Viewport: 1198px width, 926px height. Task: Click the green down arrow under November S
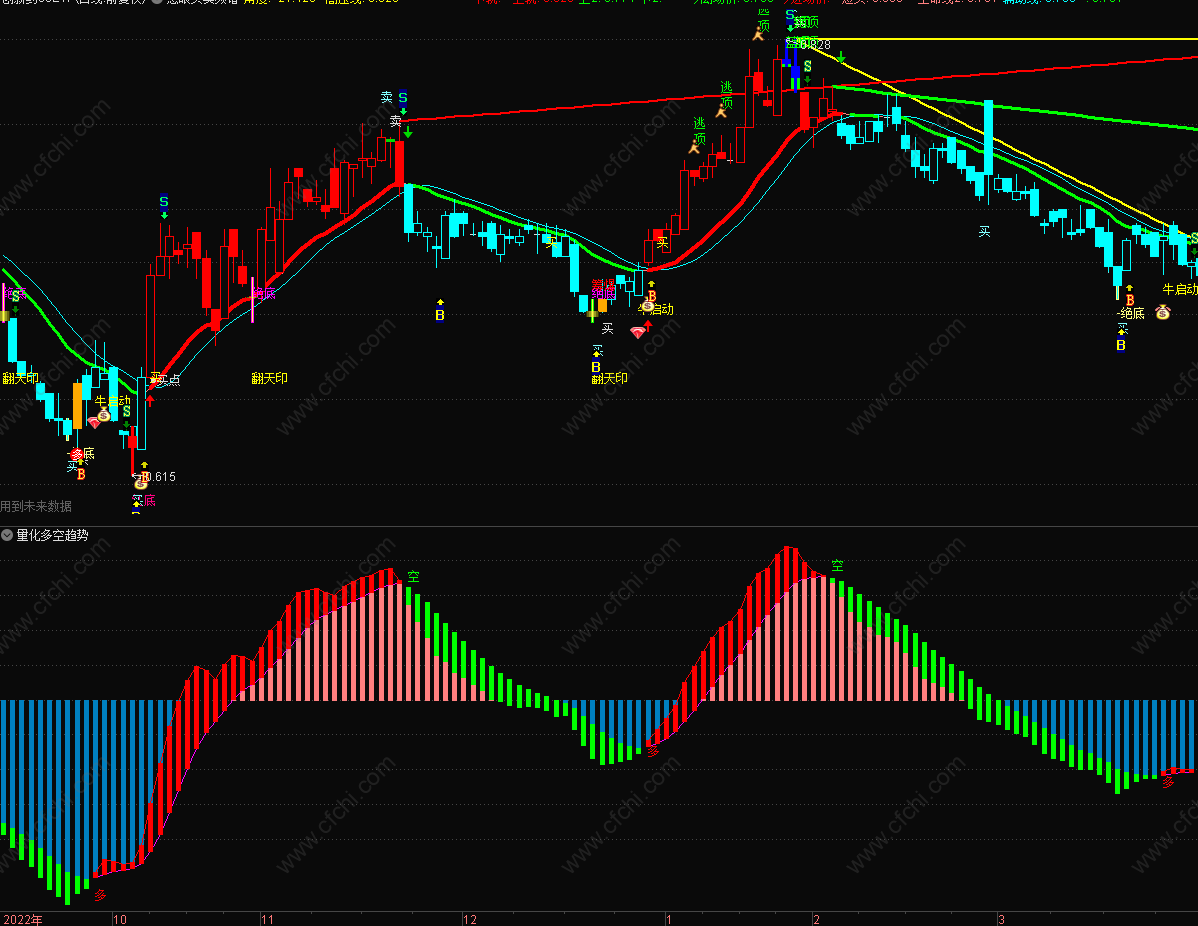[408, 132]
